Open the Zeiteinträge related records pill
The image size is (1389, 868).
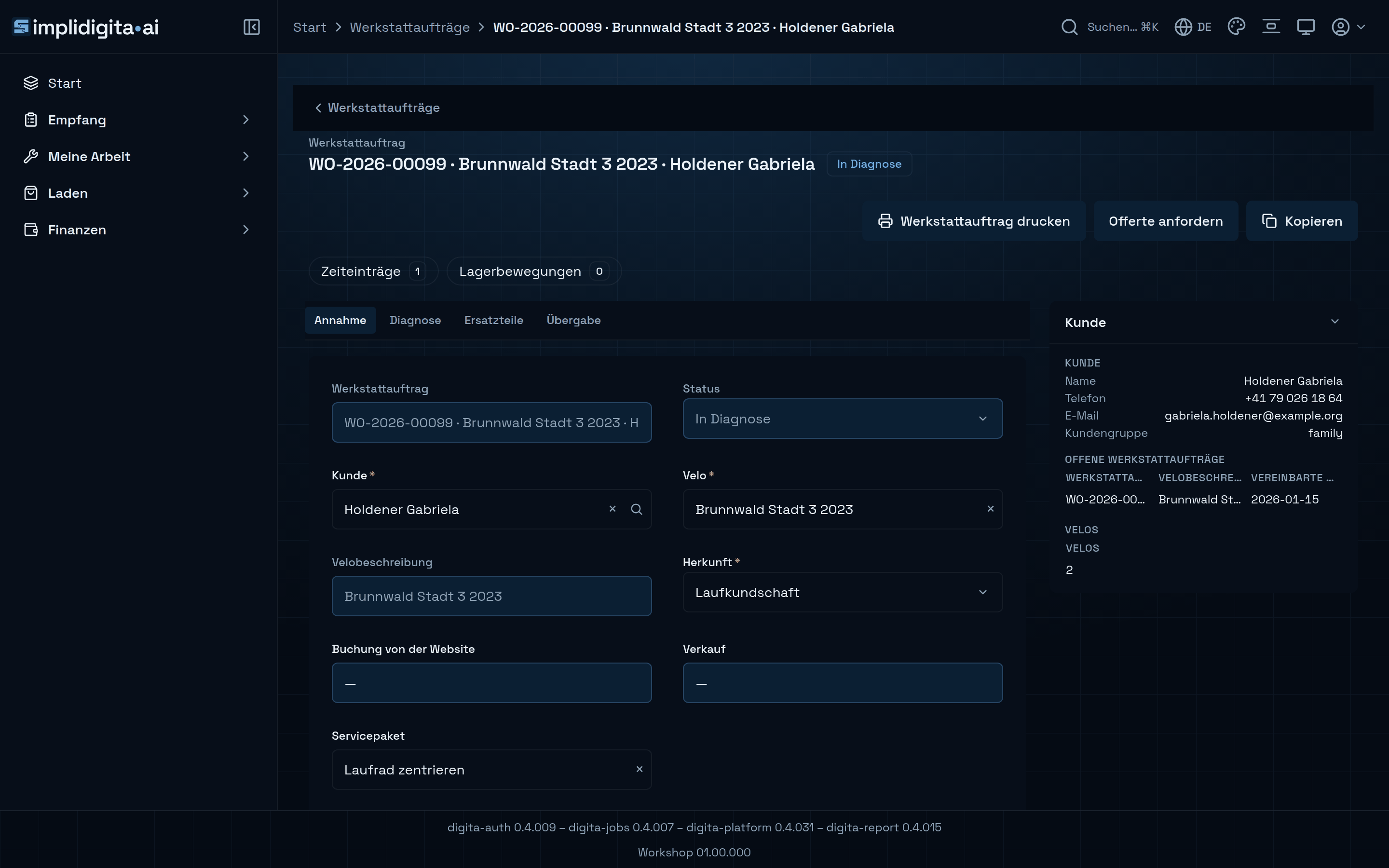pos(373,271)
